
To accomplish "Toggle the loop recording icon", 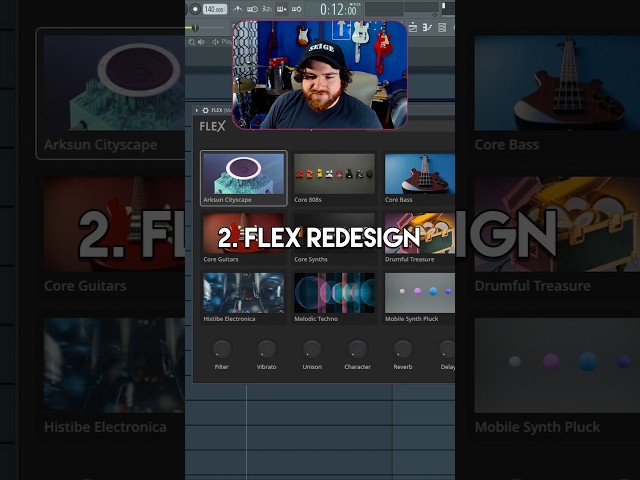I will coord(297,9).
